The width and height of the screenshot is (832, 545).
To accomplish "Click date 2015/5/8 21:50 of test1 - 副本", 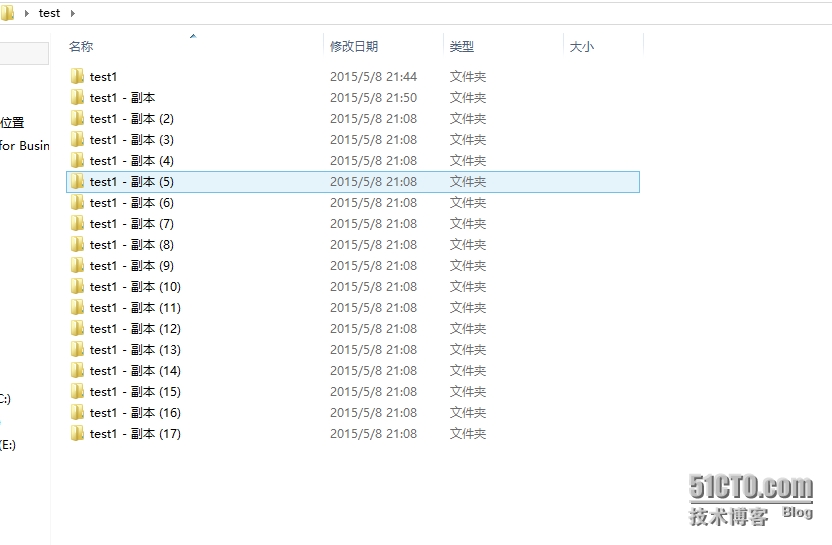I will pyautogui.click(x=374, y=98).
